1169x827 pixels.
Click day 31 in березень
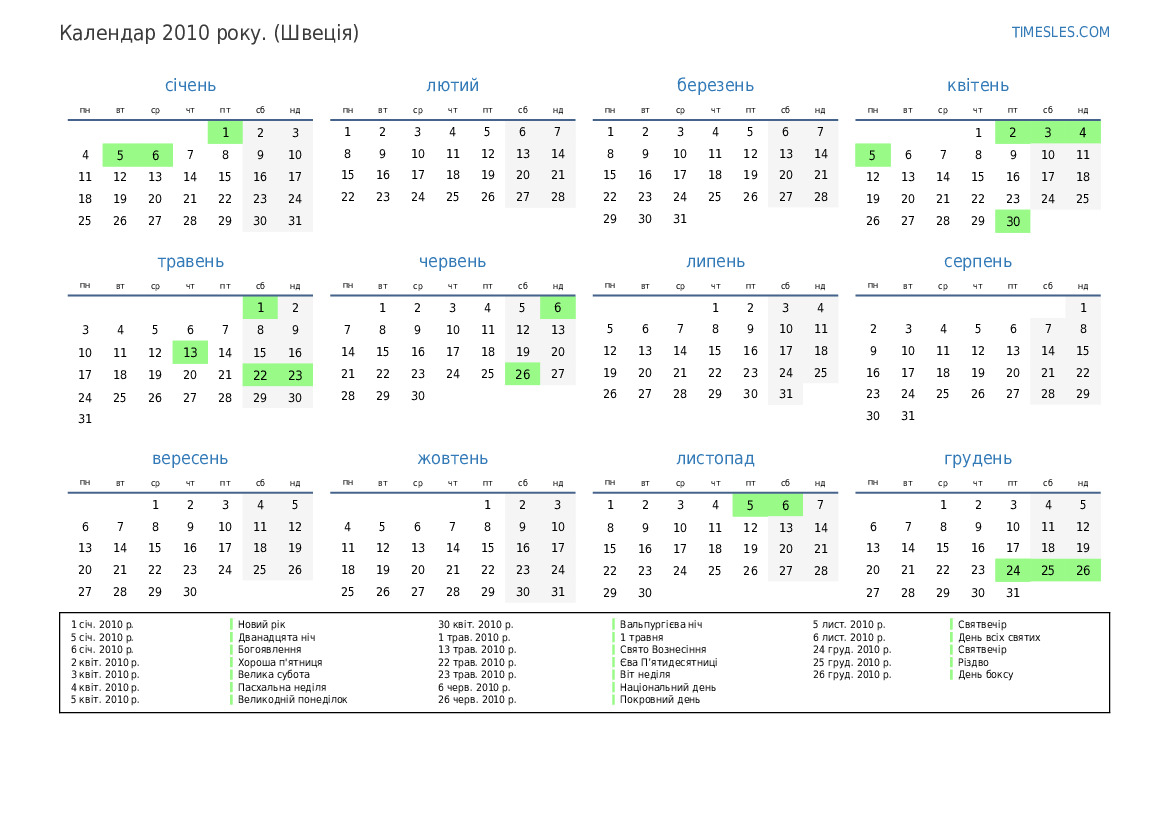(680, 219)
